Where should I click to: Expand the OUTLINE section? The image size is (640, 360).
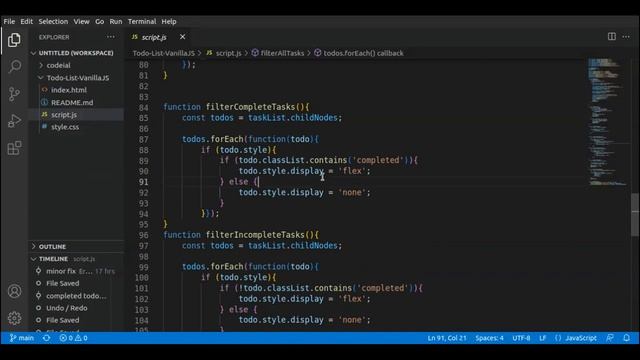point(52,247)
